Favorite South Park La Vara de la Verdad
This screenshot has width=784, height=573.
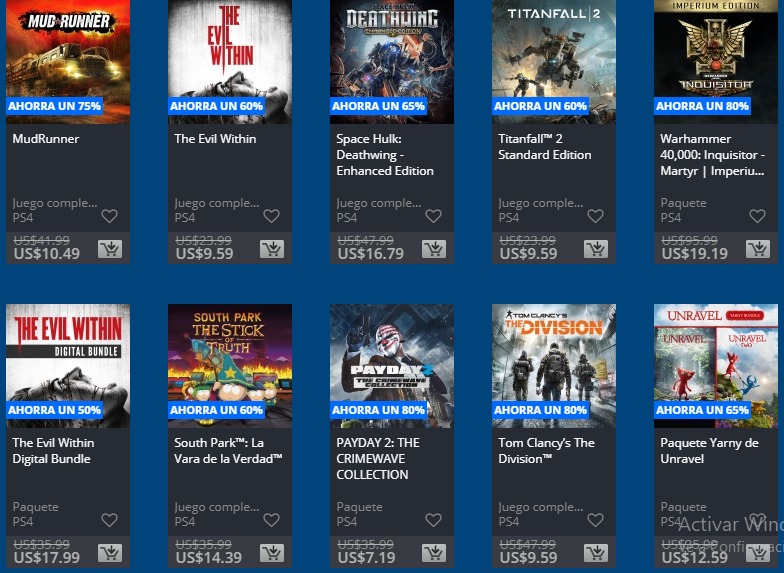[272, 520]
